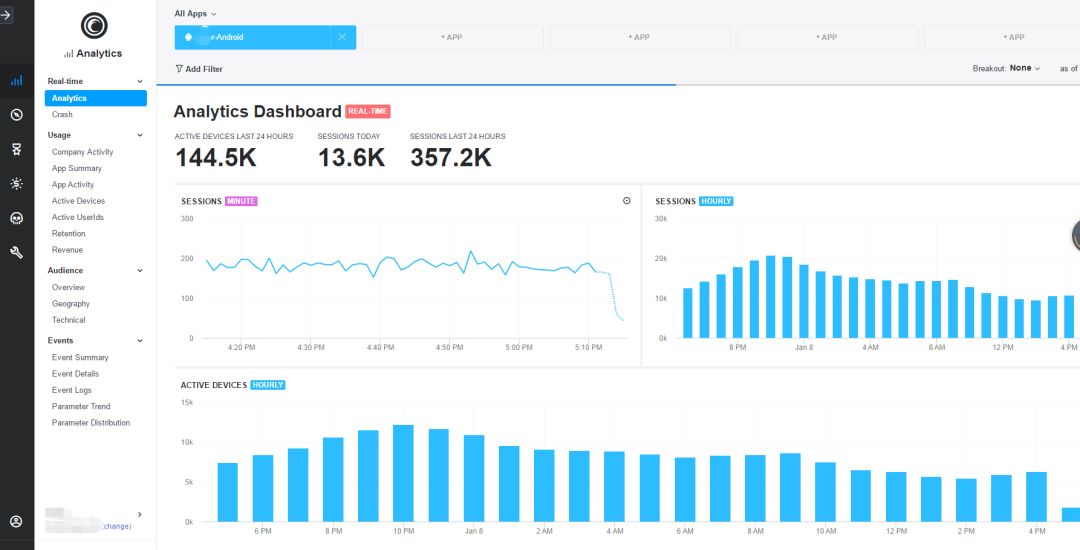Click the award badge icon in left rail
The height and width of the screenshot is (550, 1080).
pyautogui.click(x=16, y=149)
